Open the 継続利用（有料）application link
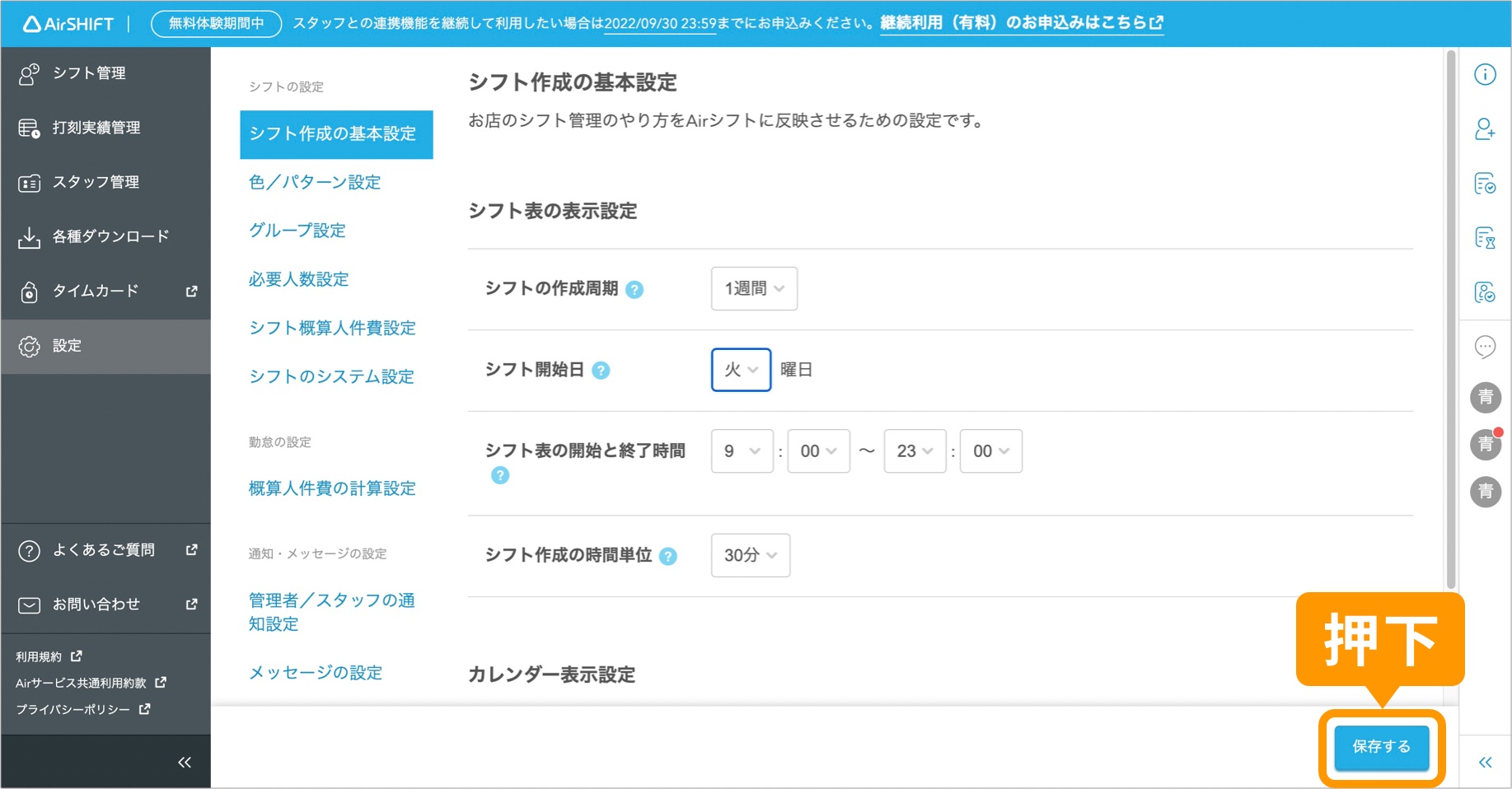This screenshot has width=1512, height=789. tap(1019, 23)
